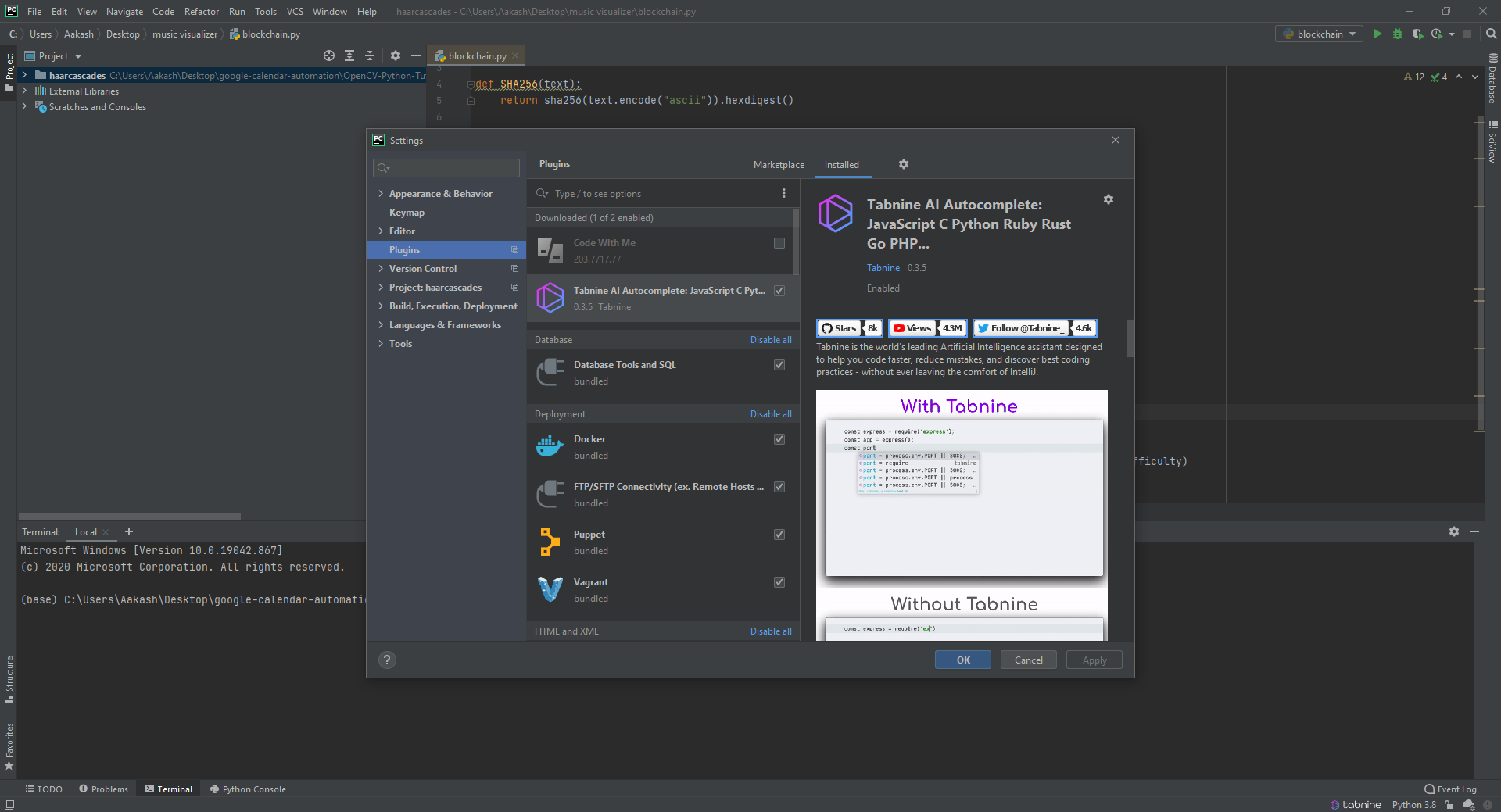Image resolution: width=1501 pixels, height=812 pixels.
Task: Switch to the Installed plugins tab
Action: [842, 165]
